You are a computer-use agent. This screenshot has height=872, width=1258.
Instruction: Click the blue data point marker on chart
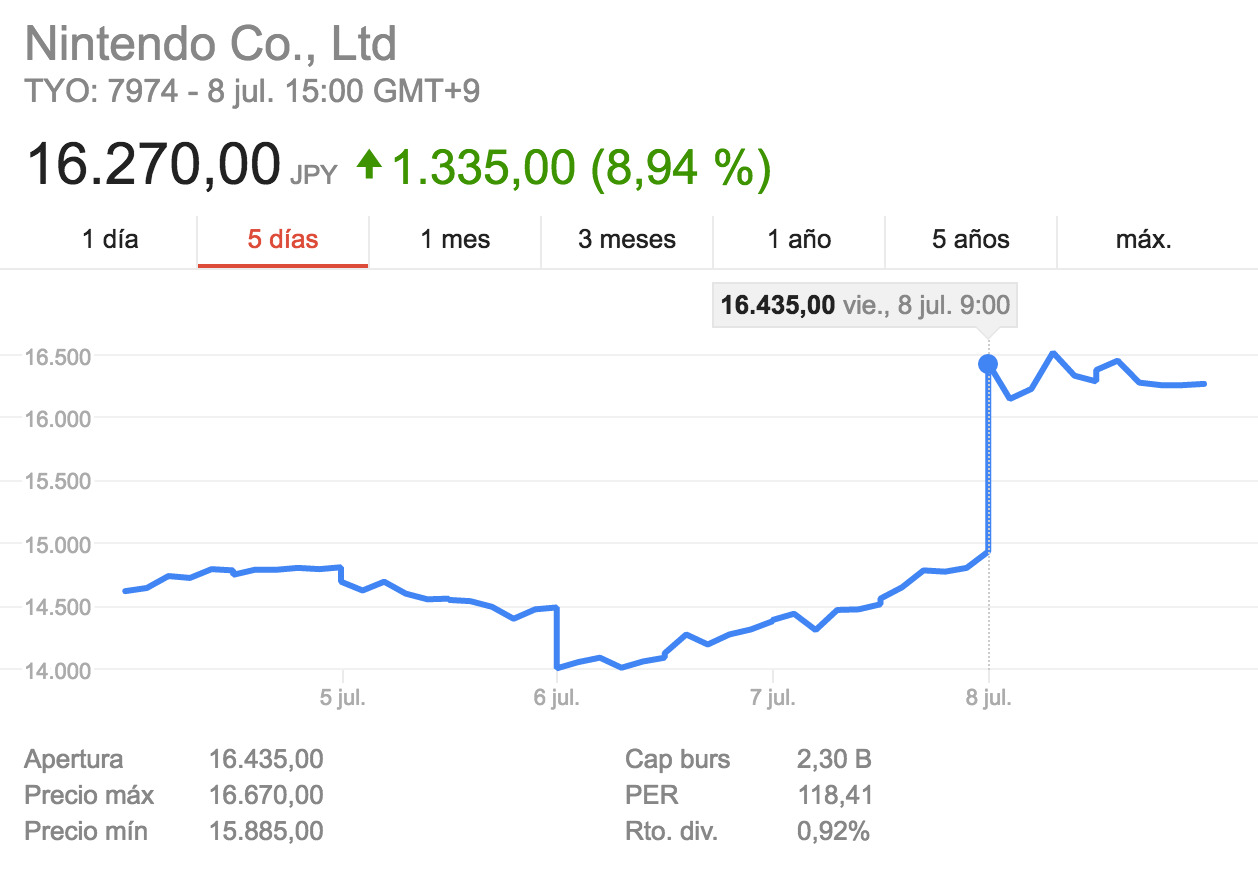988,364
